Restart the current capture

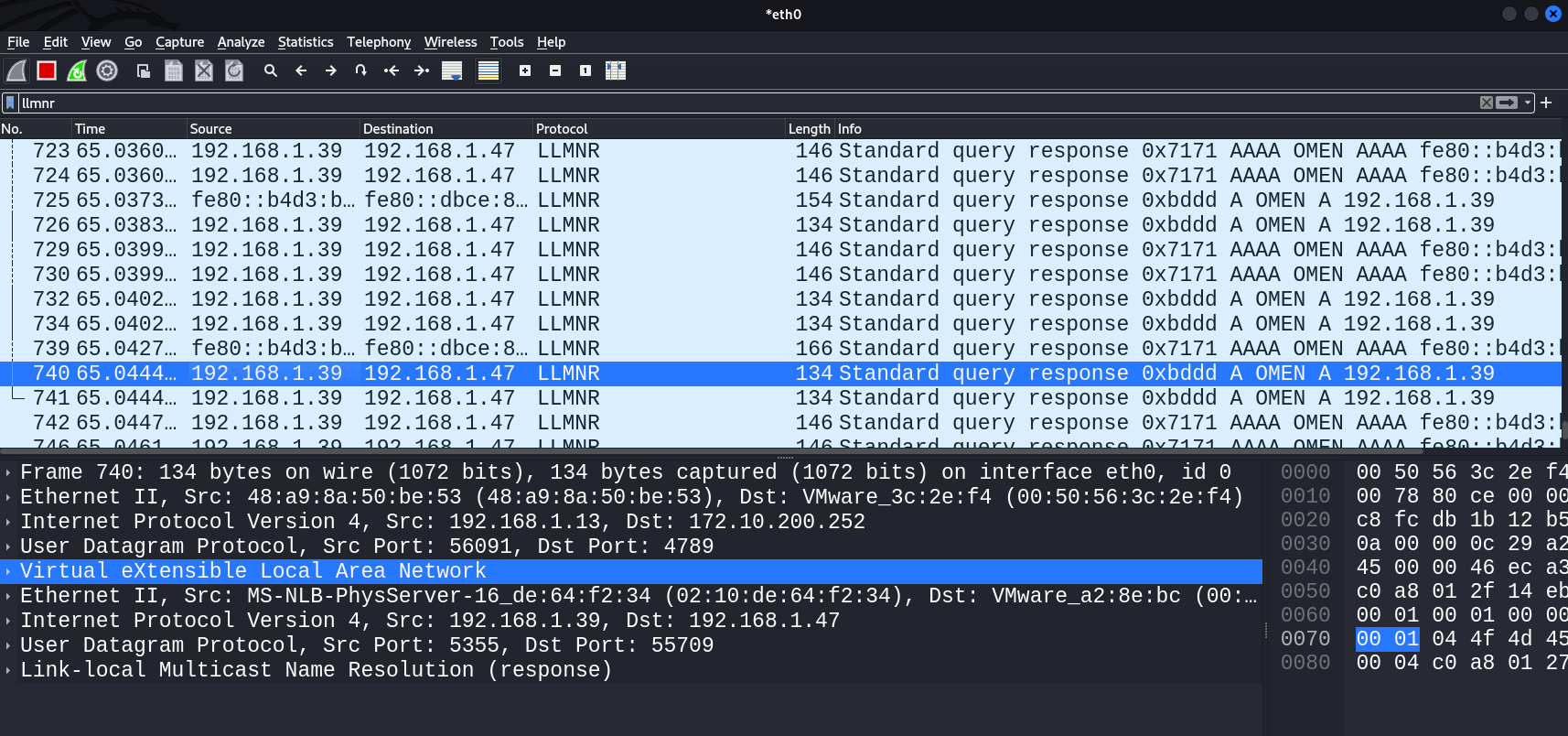(x=77, y=70)
